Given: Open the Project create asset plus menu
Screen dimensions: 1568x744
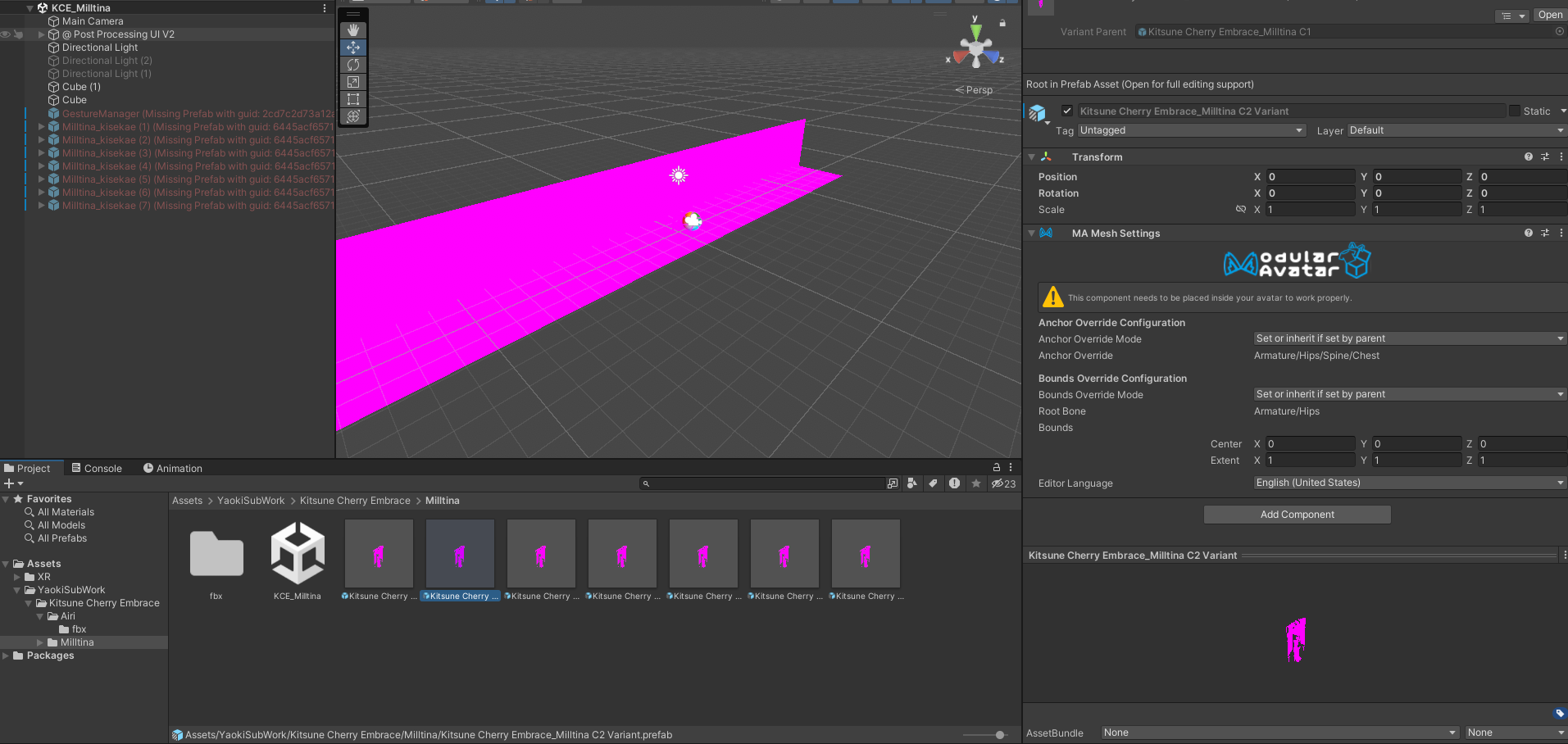Looking at the screenshot, I should click(x=14, y=483).
